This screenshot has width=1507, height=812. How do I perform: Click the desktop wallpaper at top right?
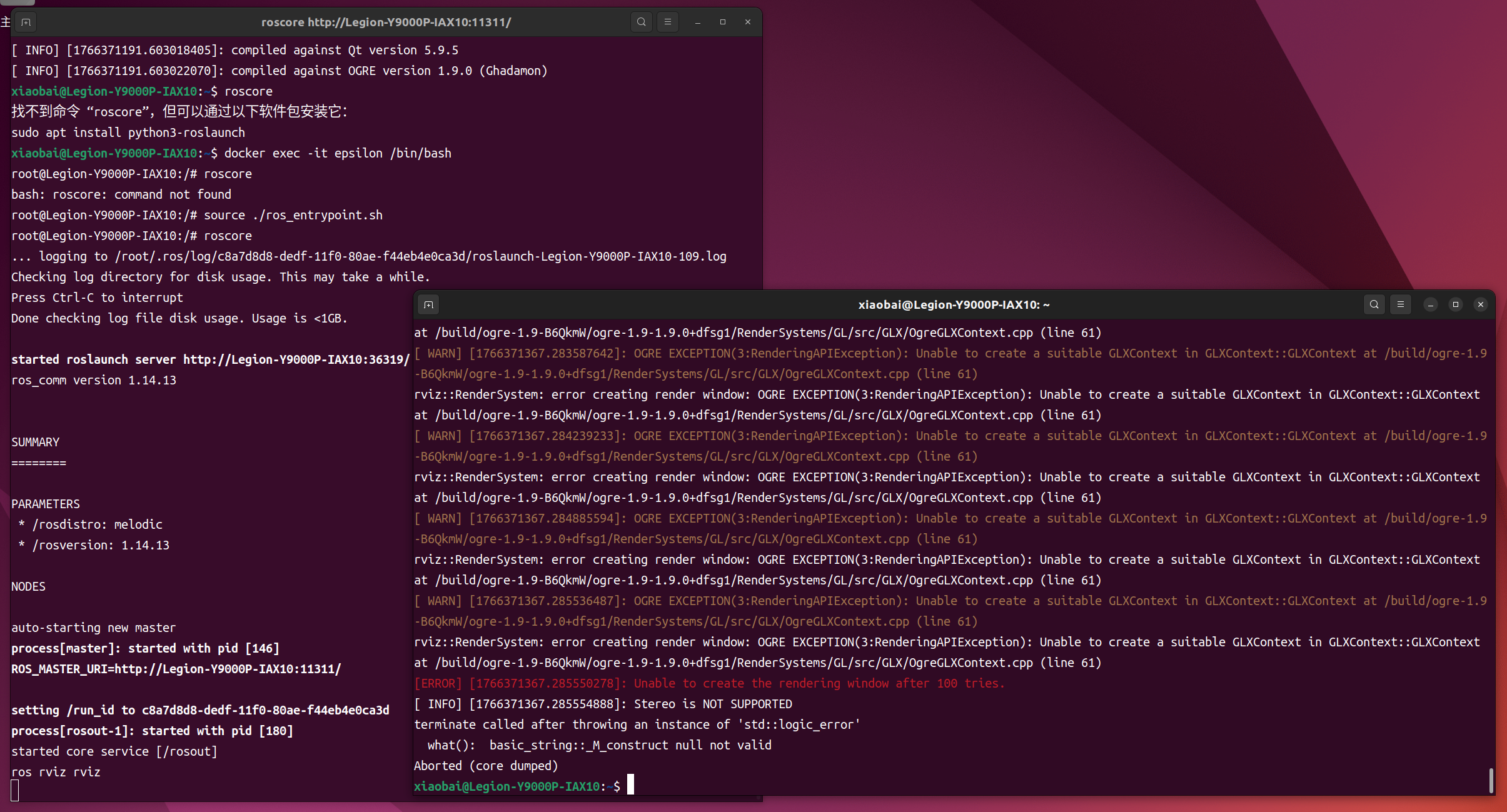[1376, 94]
